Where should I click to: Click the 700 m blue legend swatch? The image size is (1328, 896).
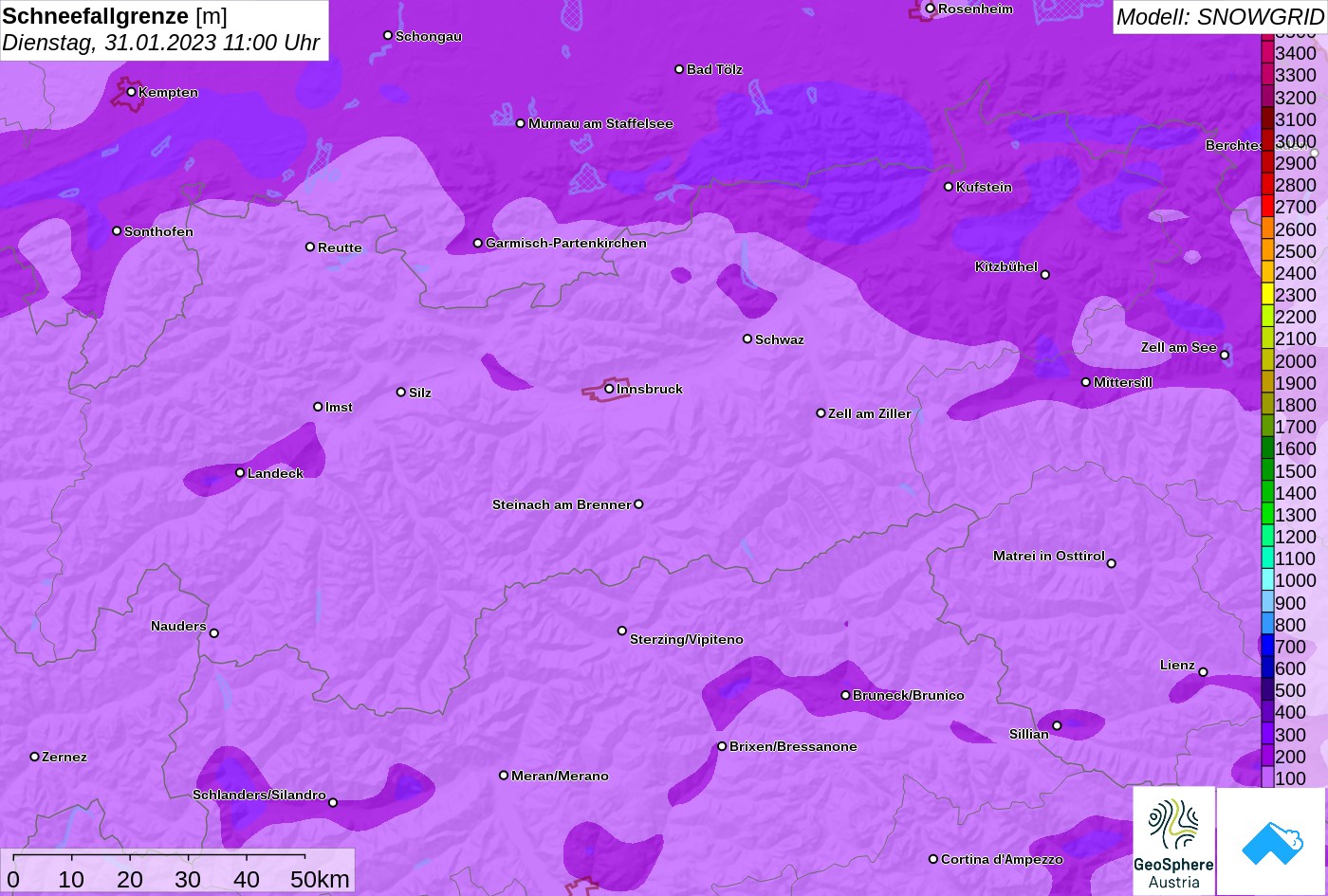tap(1267, 647)
